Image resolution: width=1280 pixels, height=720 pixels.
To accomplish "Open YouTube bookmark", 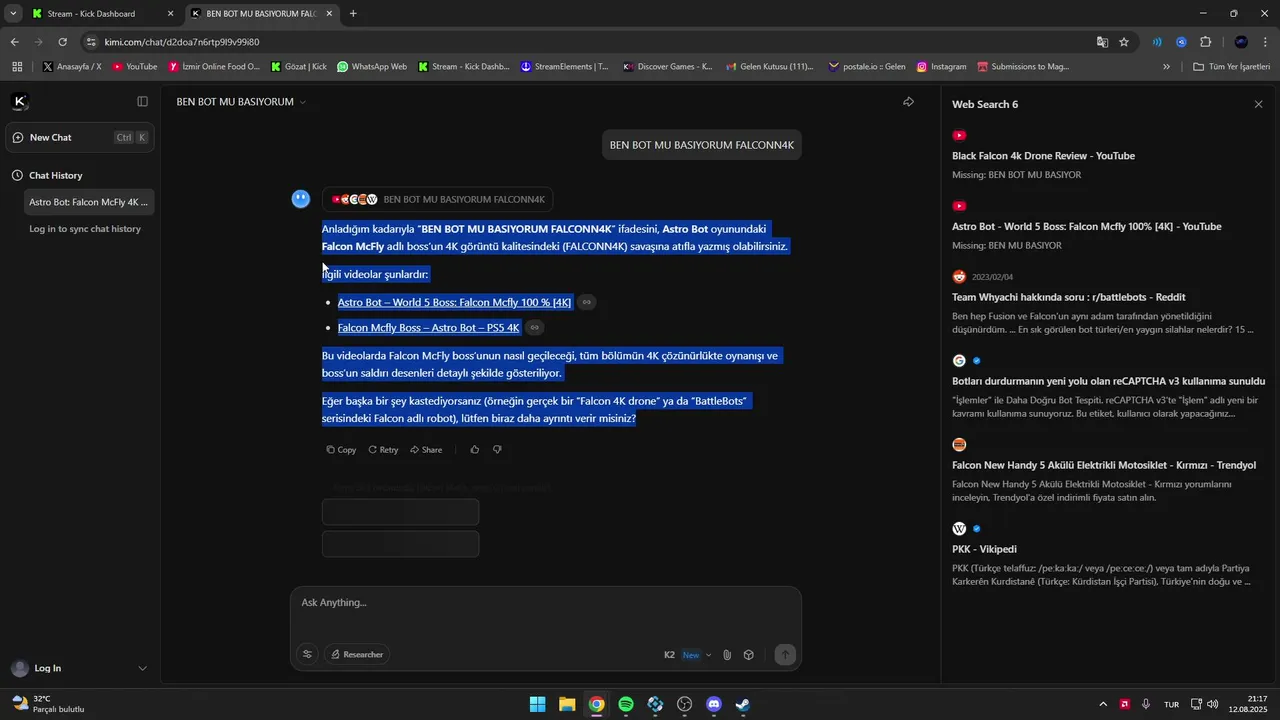I will (134, 67).
